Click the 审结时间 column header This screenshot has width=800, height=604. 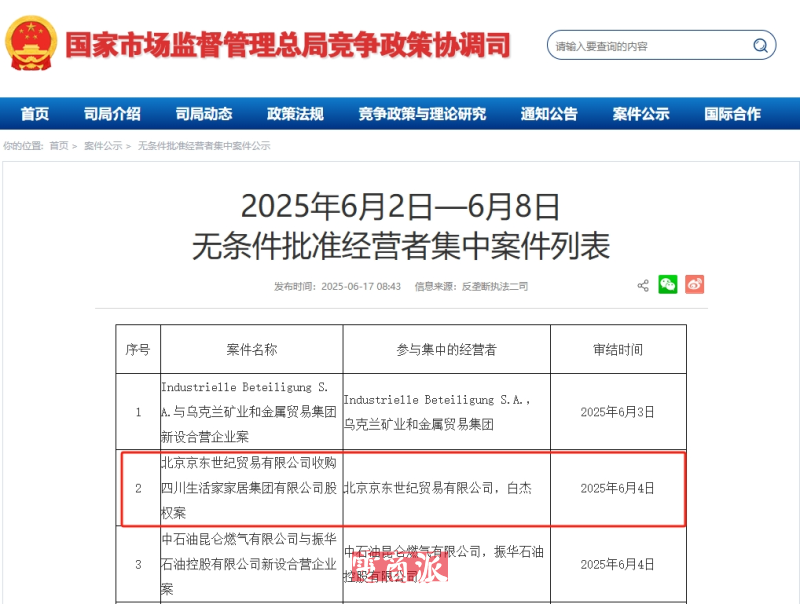coord(618,349)
